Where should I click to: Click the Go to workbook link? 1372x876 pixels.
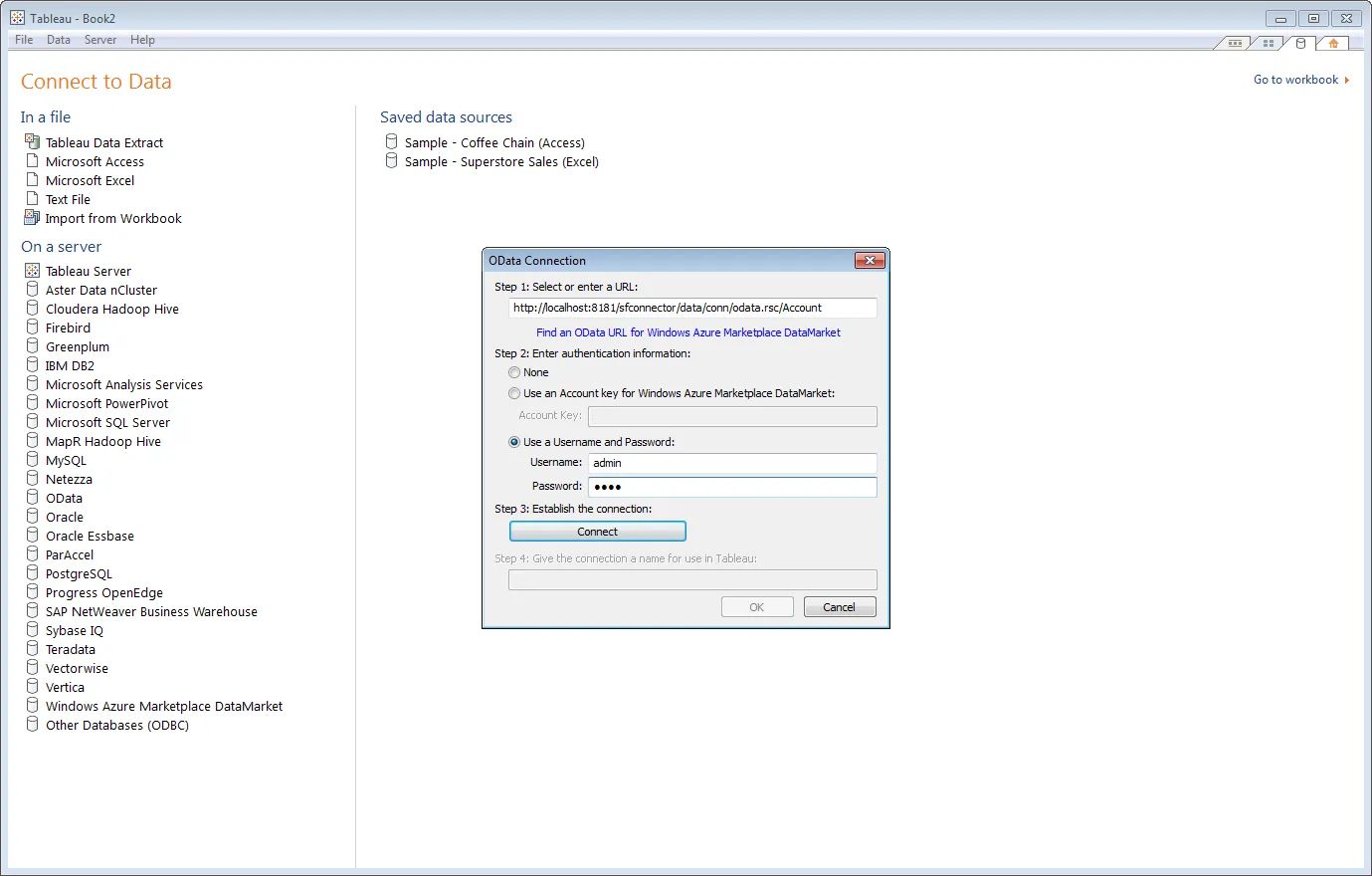click(1295, 80)
